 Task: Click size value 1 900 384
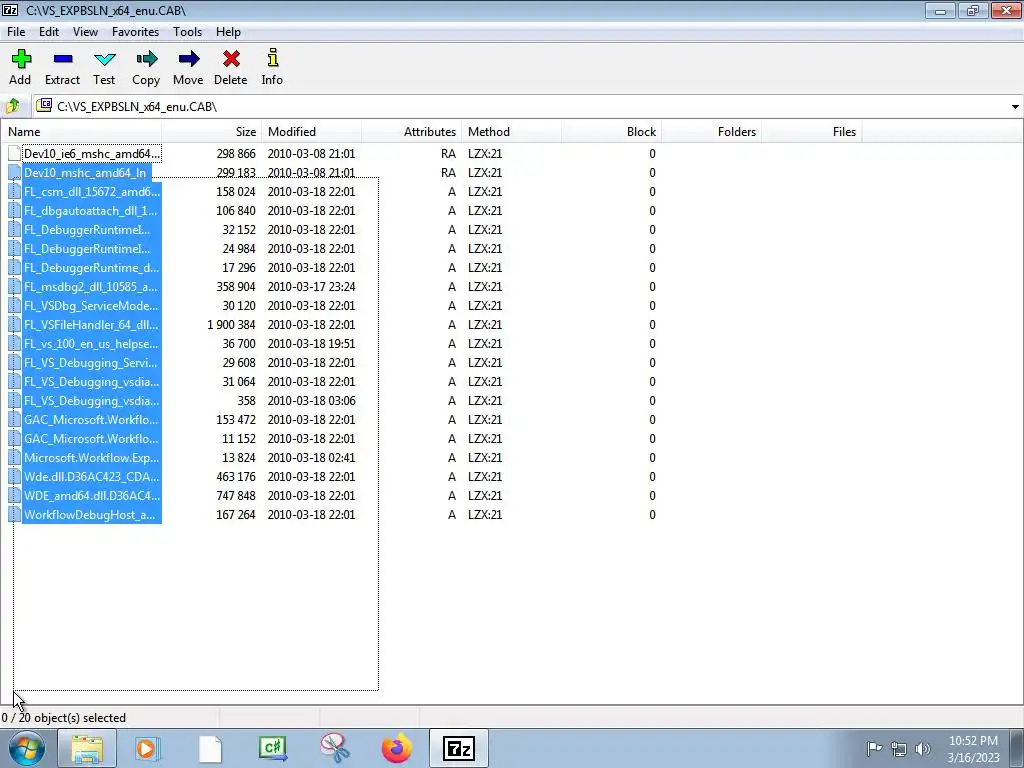(x=231, y=325)
